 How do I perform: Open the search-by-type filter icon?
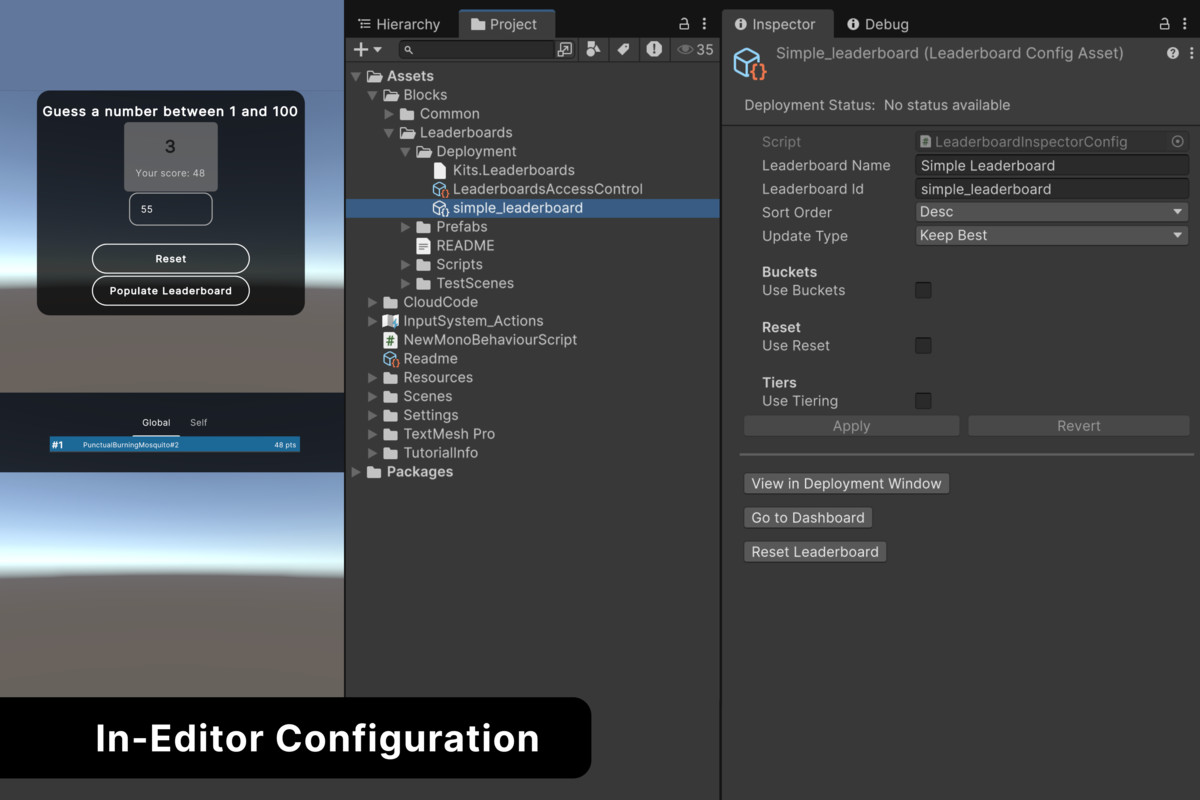coord(594,49)
